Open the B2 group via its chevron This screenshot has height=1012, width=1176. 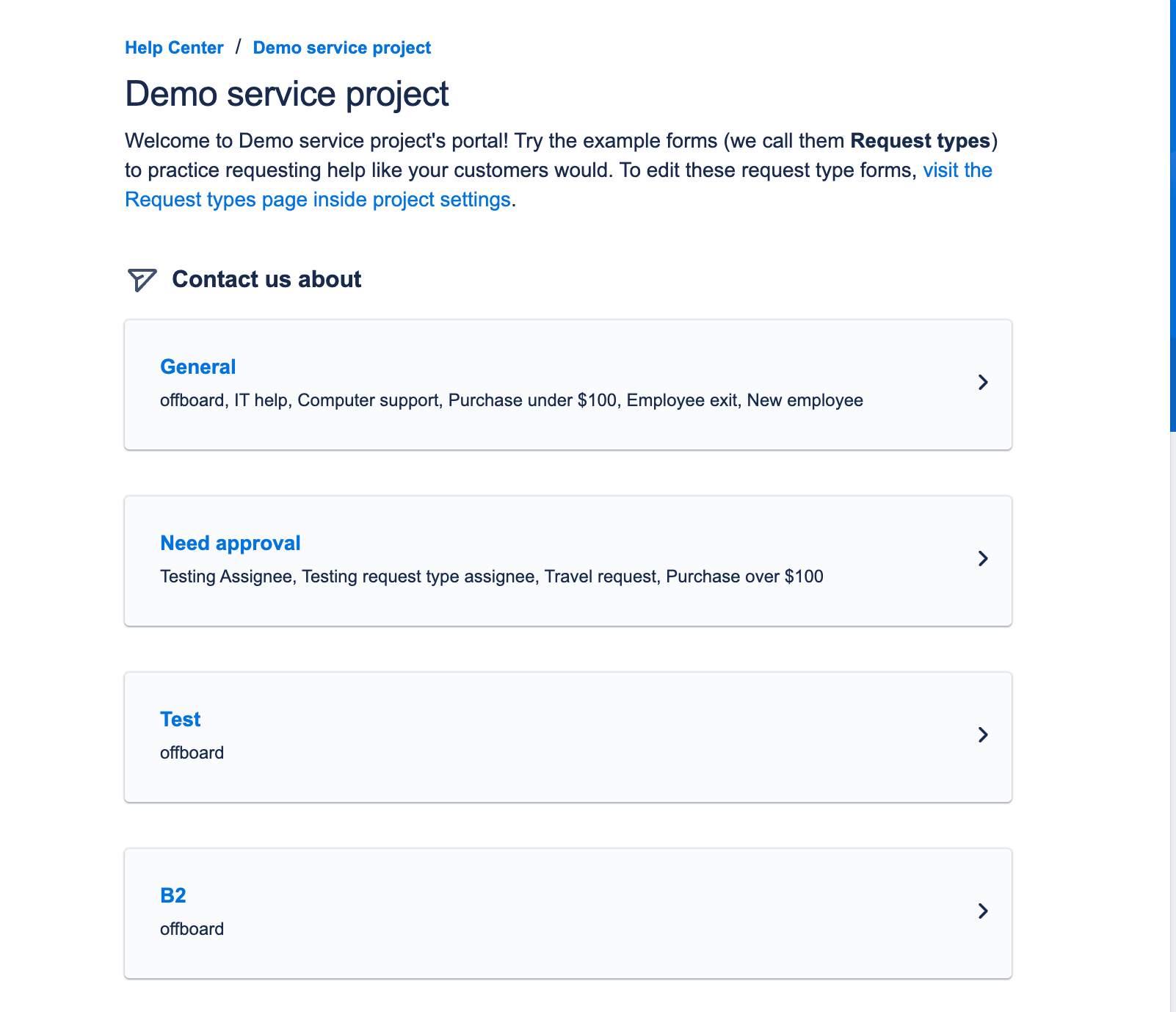[984, 912]
